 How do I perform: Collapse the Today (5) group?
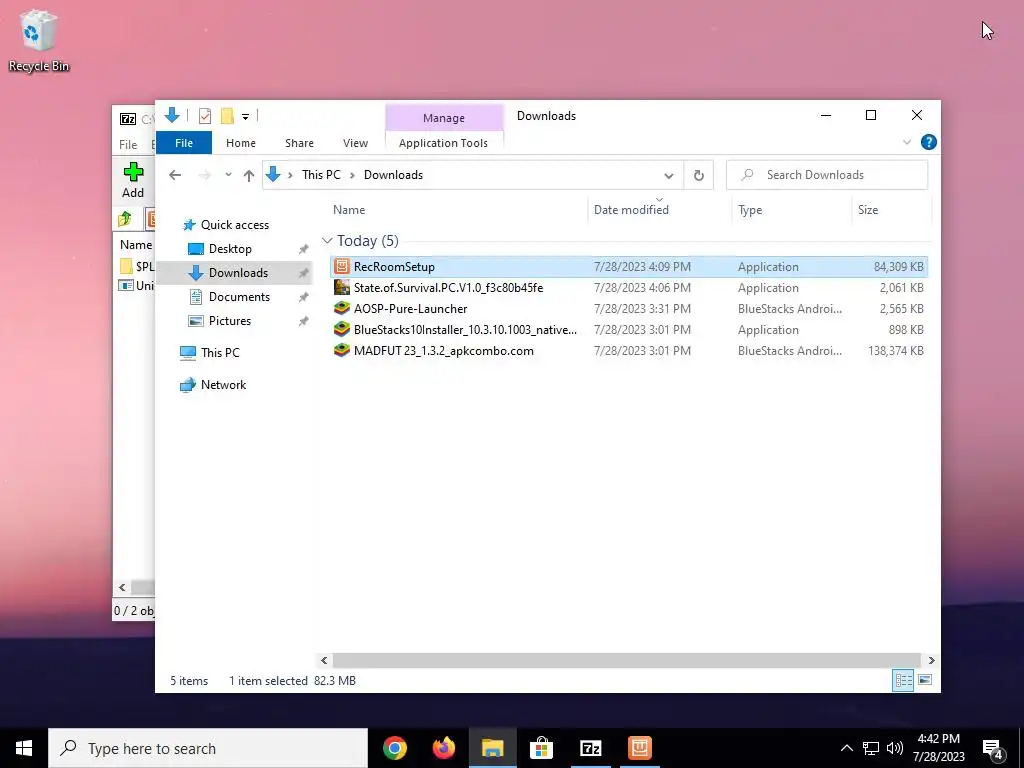[x=327, y=241]
